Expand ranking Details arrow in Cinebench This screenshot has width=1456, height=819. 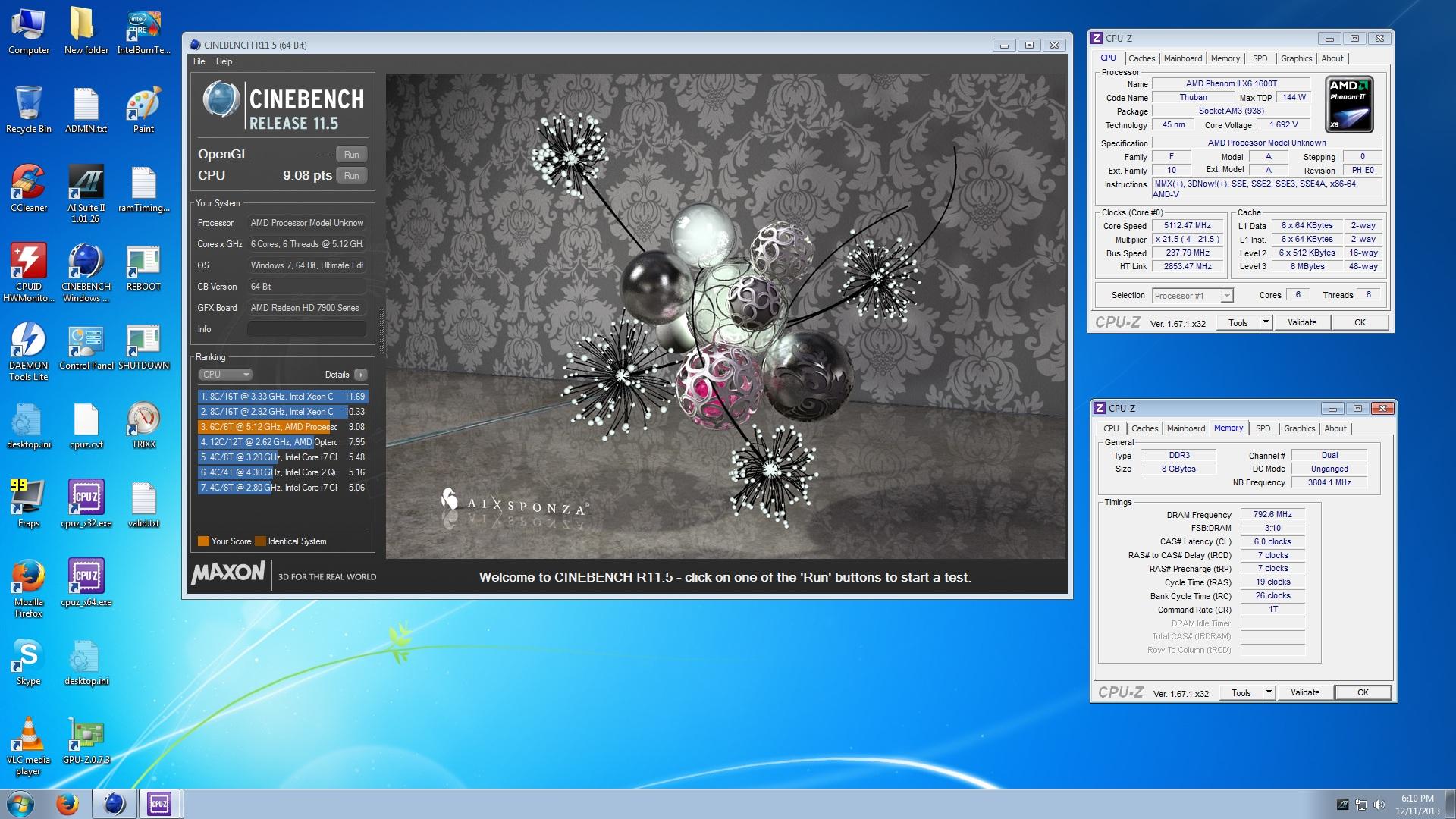361,375
